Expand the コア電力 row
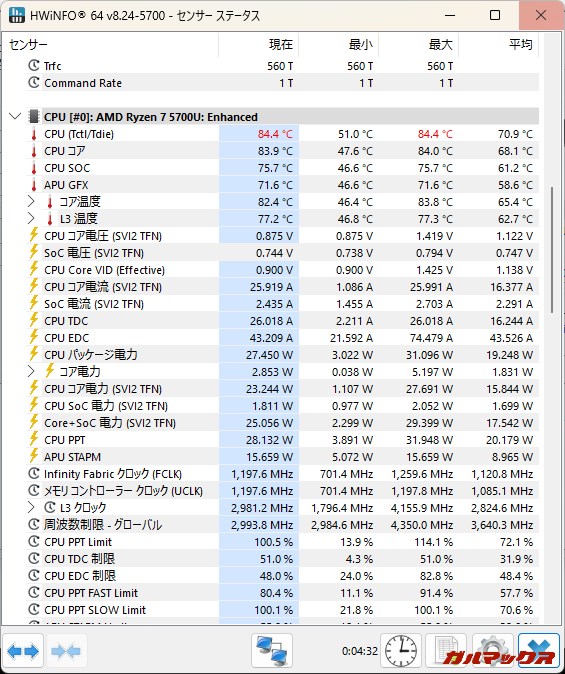Image resolution: width=565 pixels, height=674 pixels. click(x=31, y=371)
